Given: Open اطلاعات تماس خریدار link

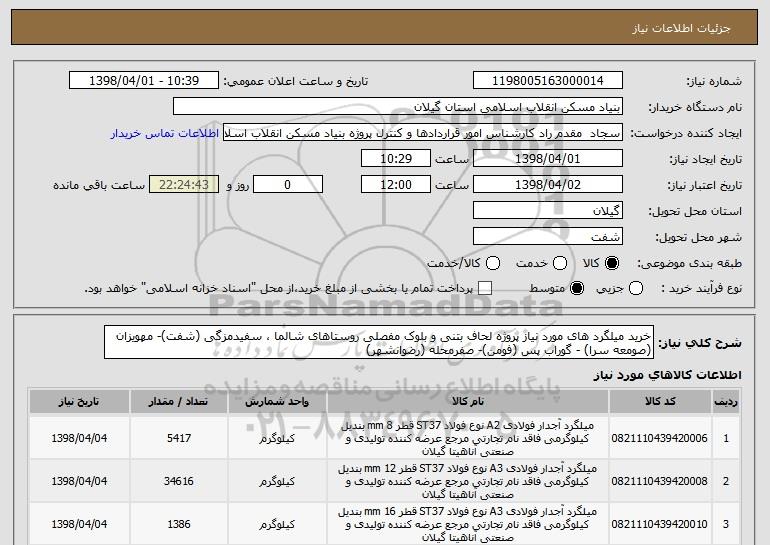Looking at the screenshot, I should (x=165, y=134).
